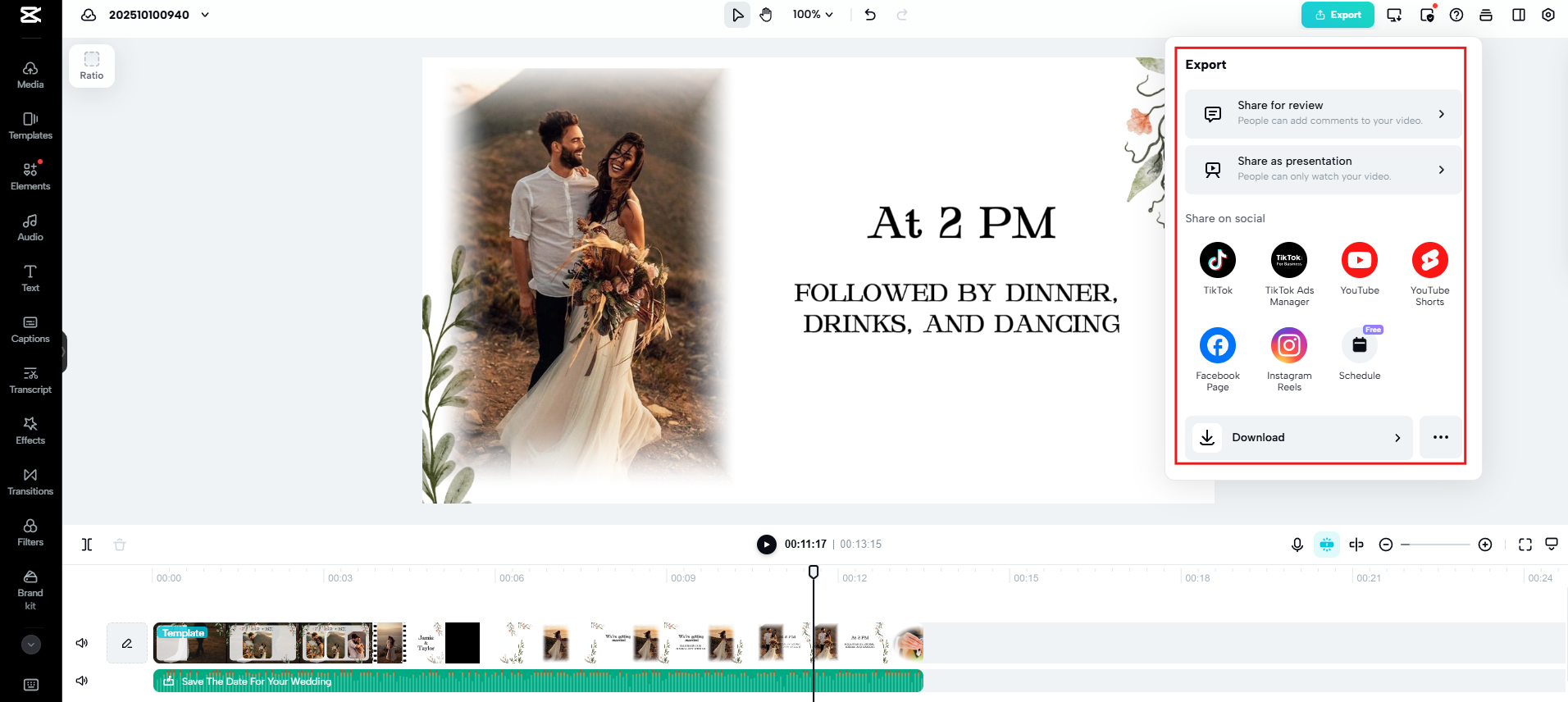Open the Transitions panel

coord(30,481)
